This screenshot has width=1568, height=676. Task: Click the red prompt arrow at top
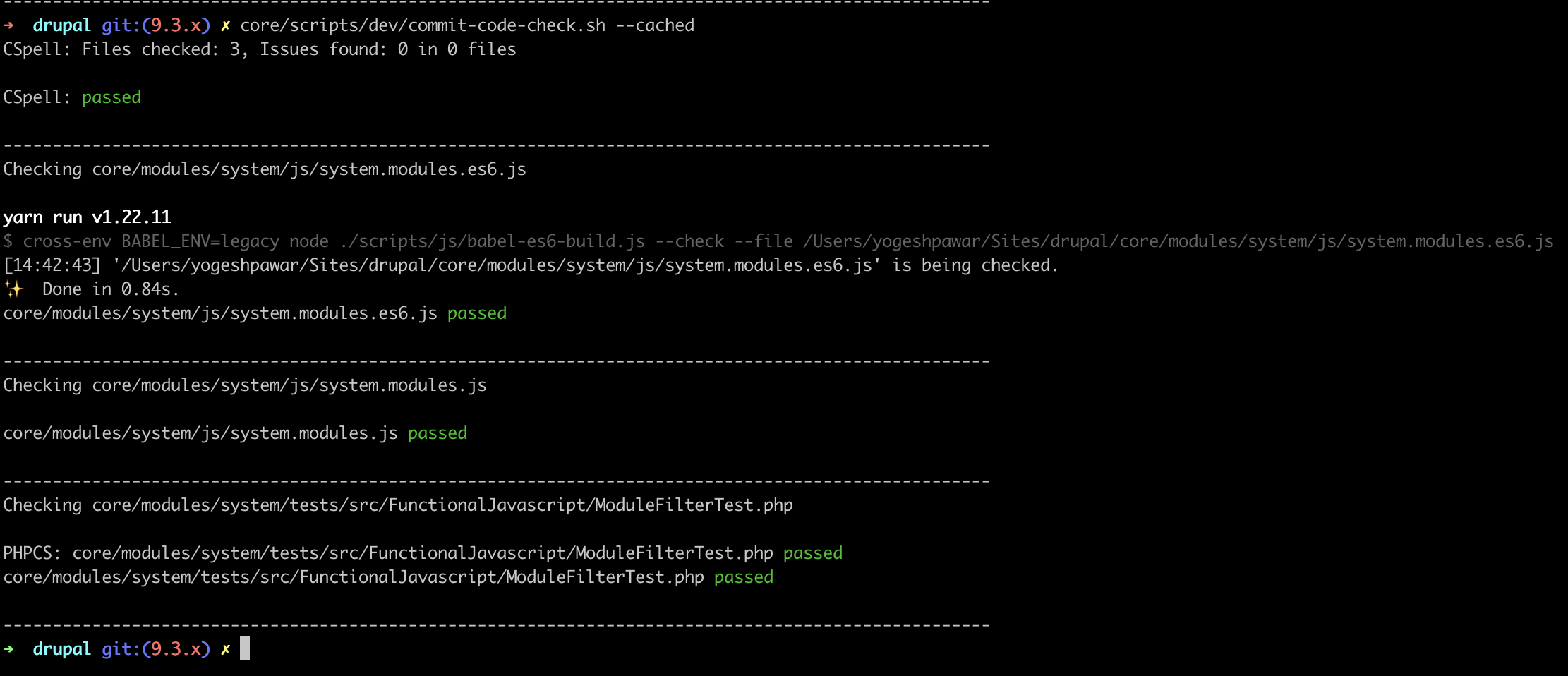tap(8, 25)
